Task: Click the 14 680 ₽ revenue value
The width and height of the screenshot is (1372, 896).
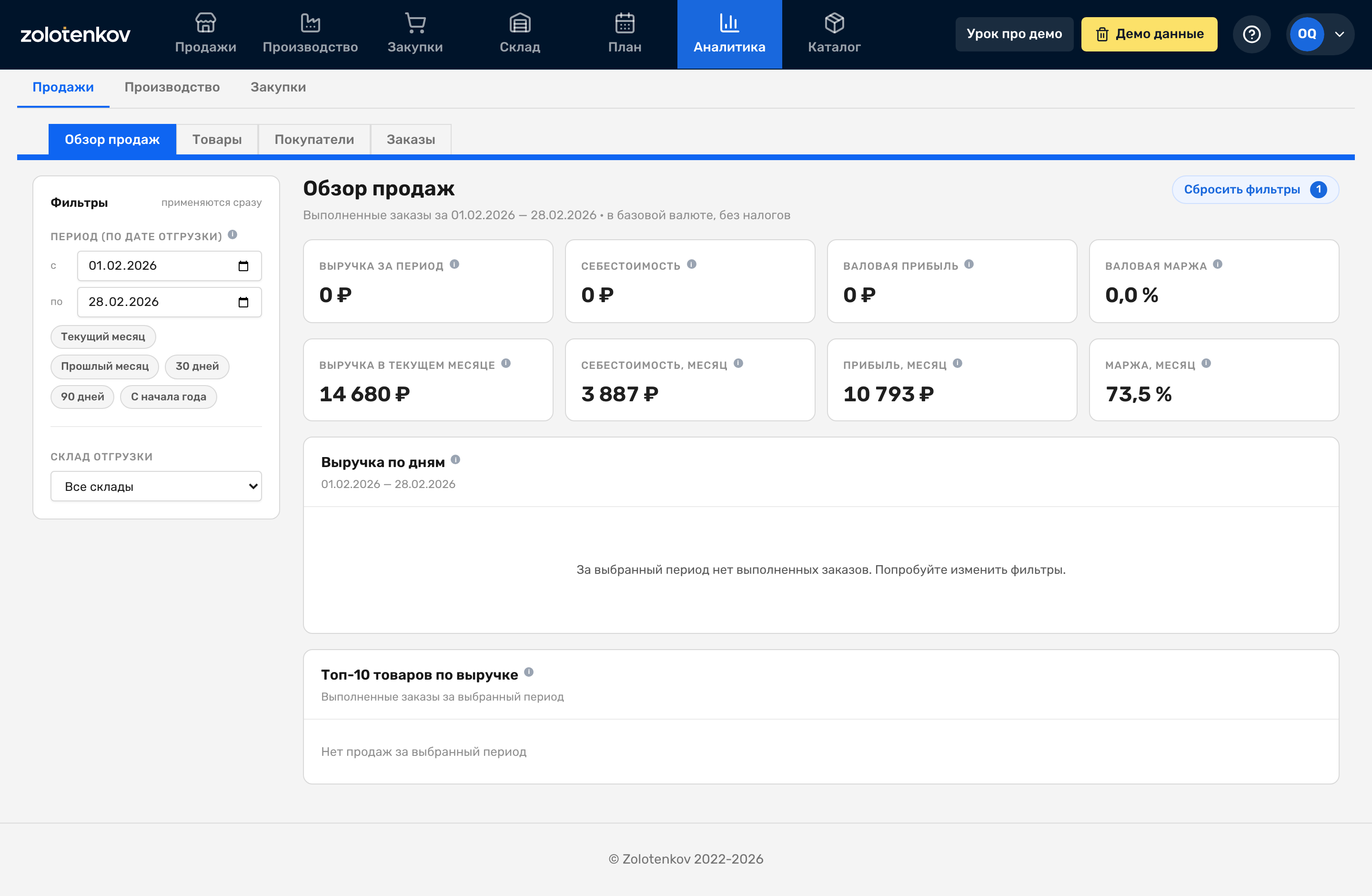Action: [364, 394]
